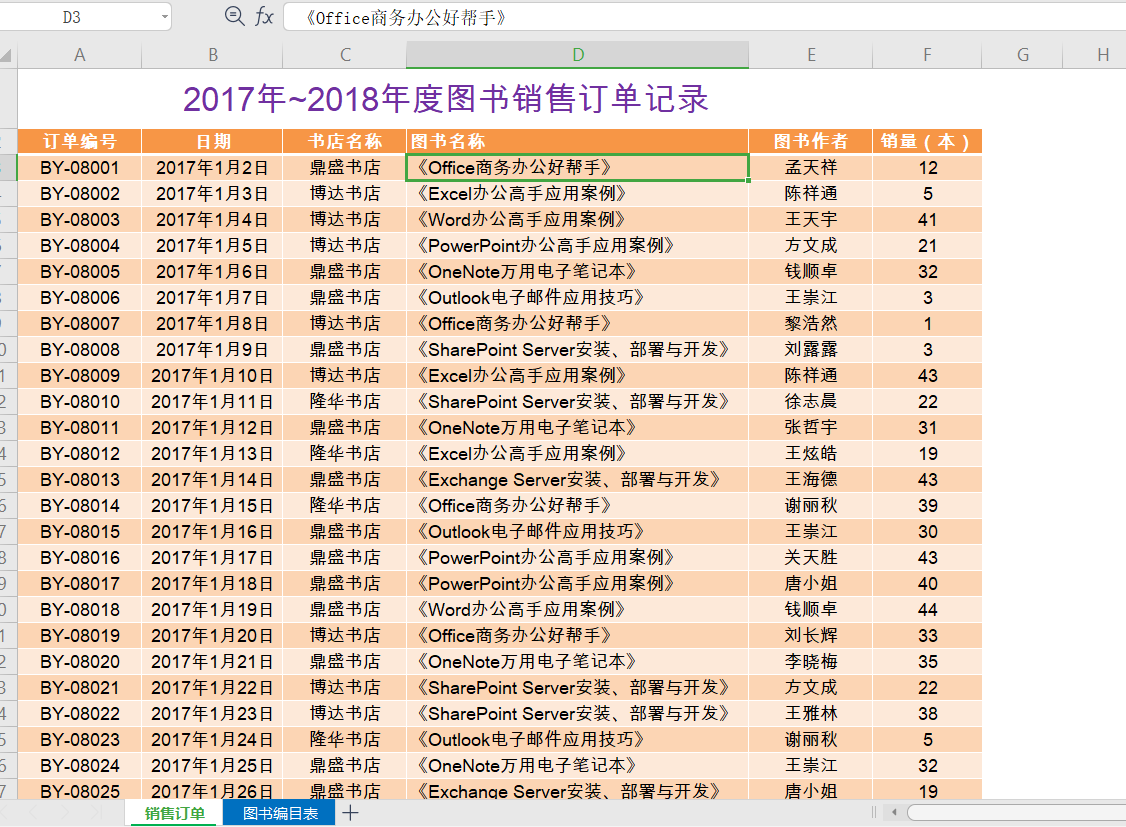Select 隆华书店 in row BY-08023
The width and height of the screenshot is (1126, 827).
pos(345,740)
